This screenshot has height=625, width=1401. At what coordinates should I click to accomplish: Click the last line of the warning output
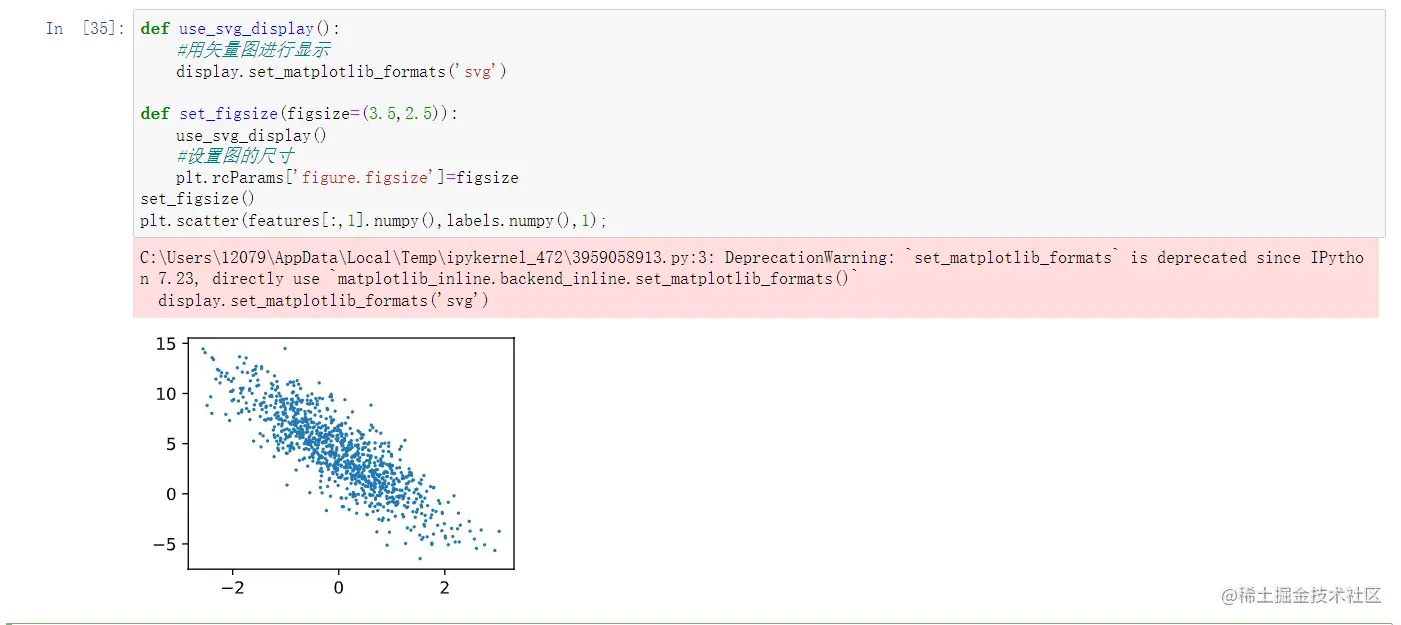click(x=324, y=300)
